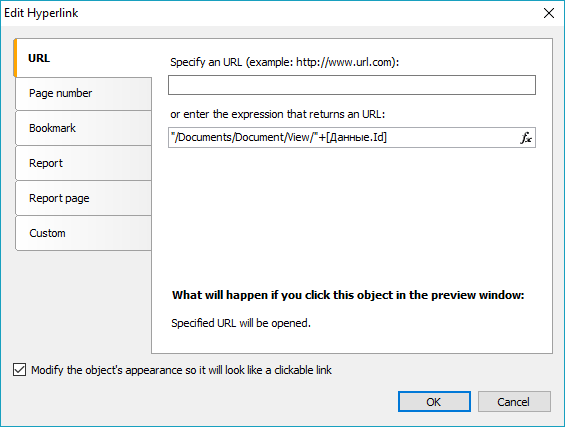Click the 'or enter the expression' label
This screenshot has height=427, width=565.
(277, 114)
